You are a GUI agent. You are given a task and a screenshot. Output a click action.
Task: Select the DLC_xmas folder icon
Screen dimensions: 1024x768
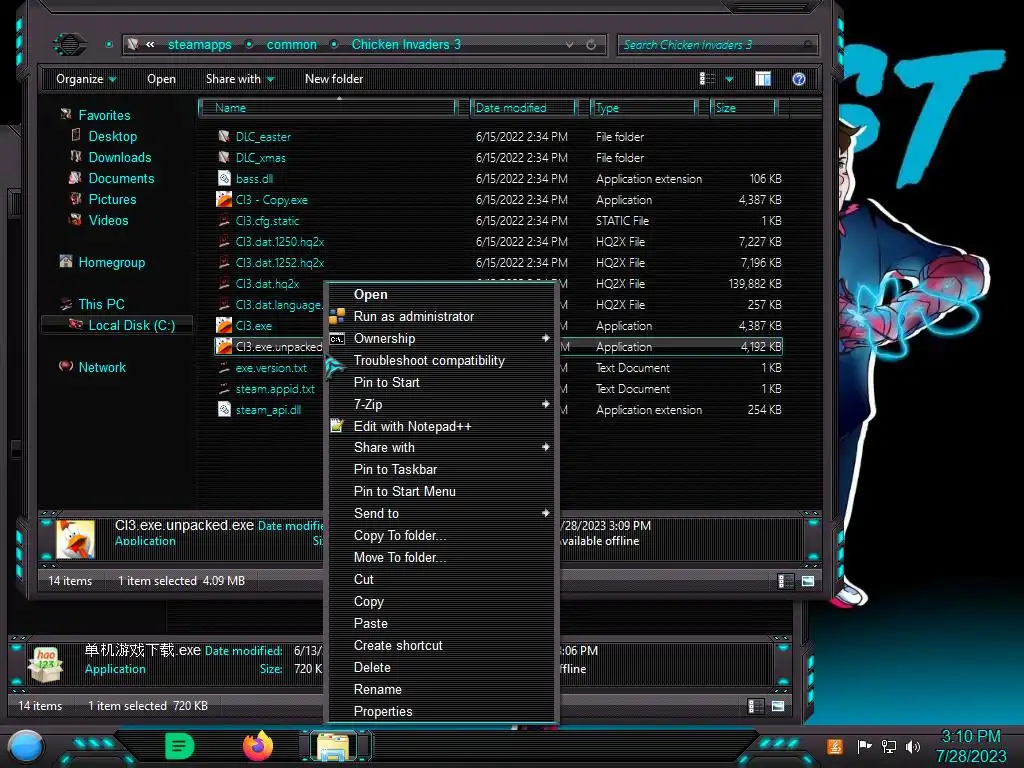pos(224,157)
